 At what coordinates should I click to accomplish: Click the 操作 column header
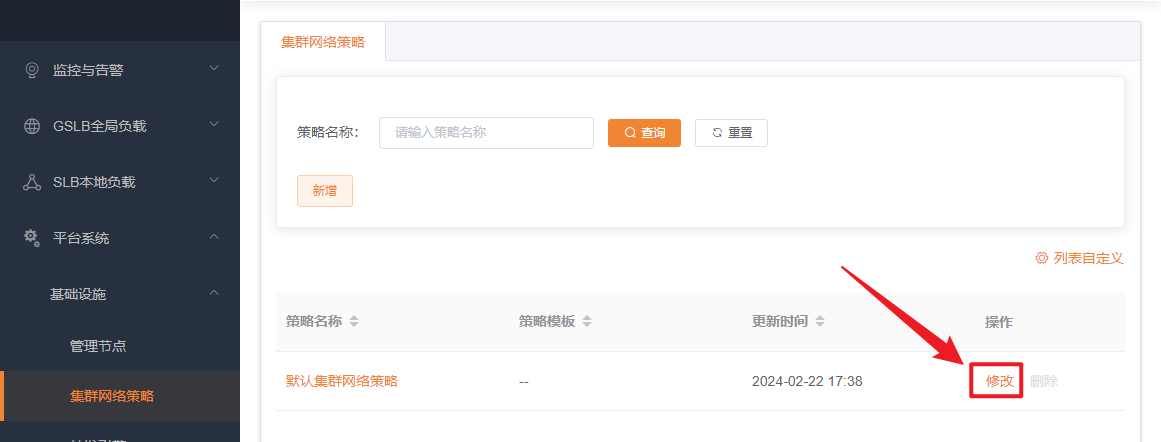point(999,322)
